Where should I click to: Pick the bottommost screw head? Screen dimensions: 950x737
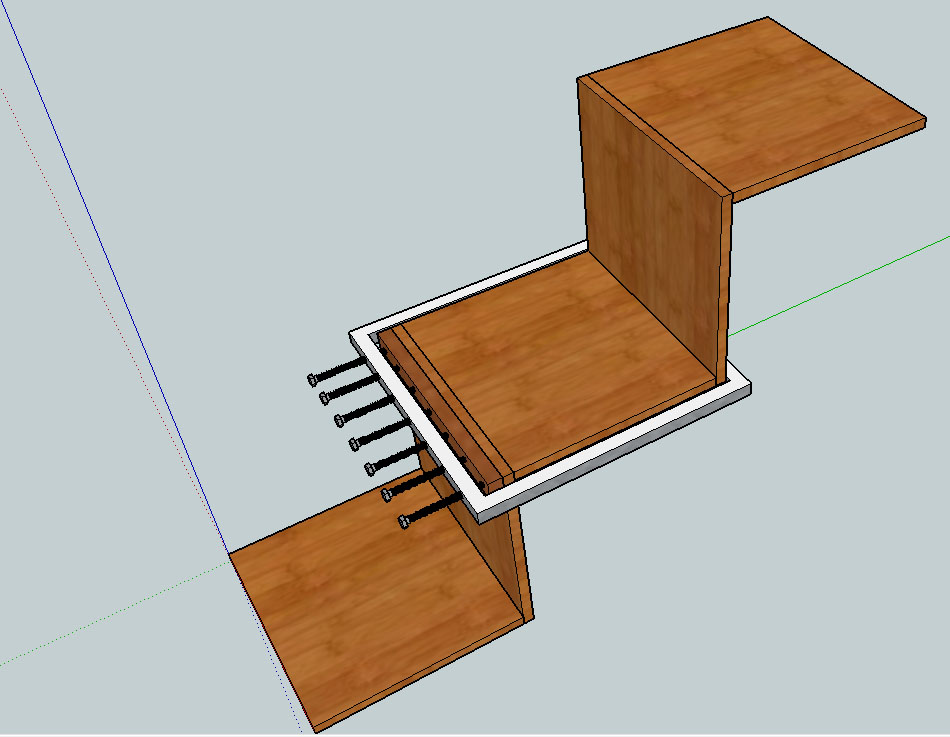tap(405, 520)
